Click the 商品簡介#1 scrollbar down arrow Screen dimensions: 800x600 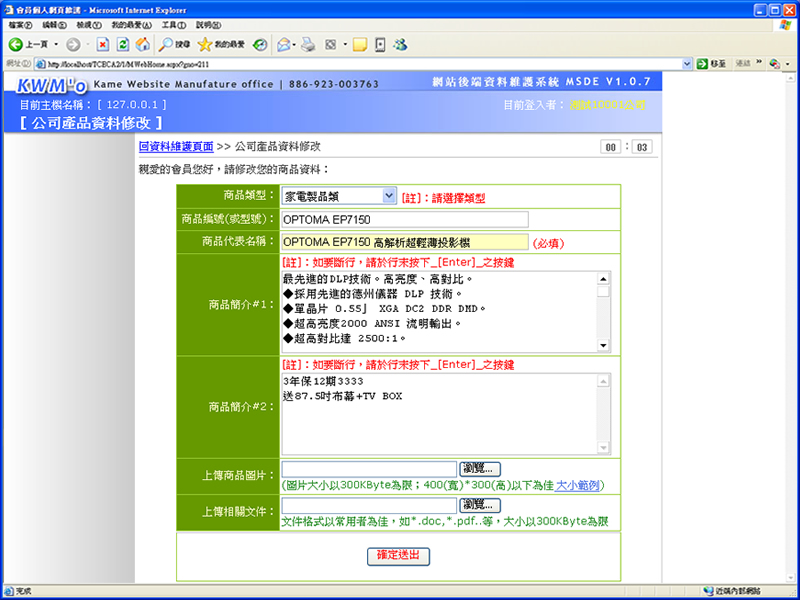(x=604, y=345)
